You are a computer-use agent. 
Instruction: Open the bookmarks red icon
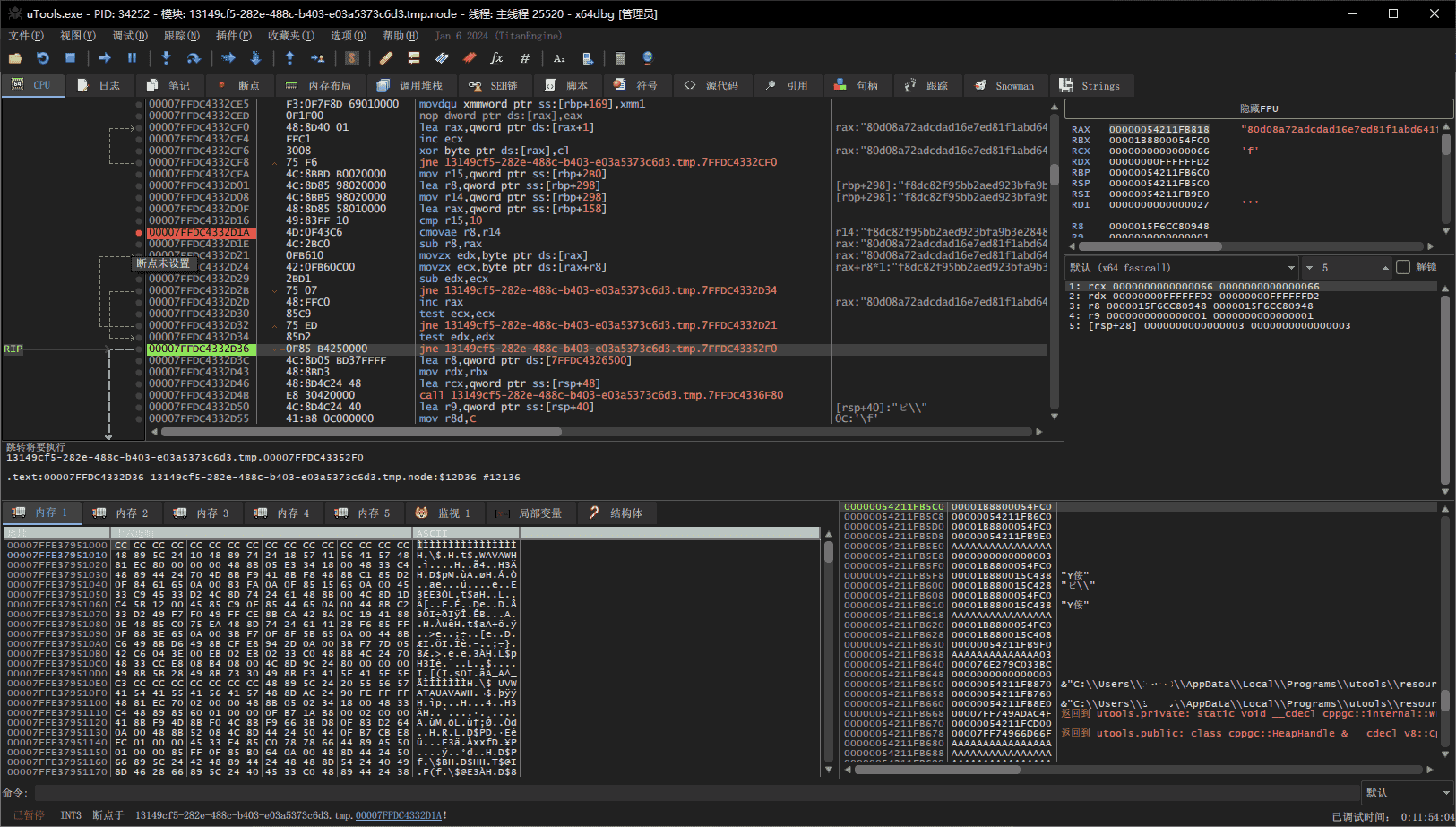(470, 58)
